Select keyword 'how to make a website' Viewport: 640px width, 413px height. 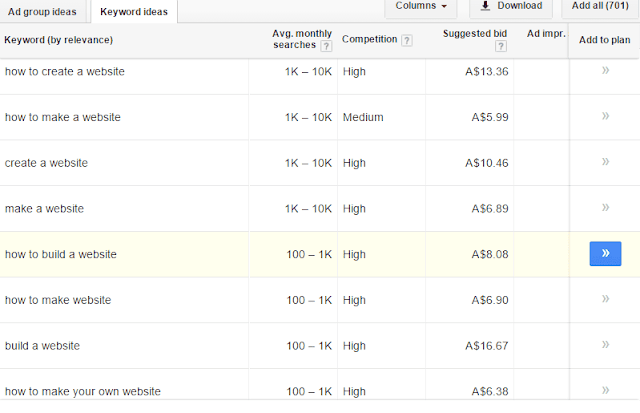(62, 117)
